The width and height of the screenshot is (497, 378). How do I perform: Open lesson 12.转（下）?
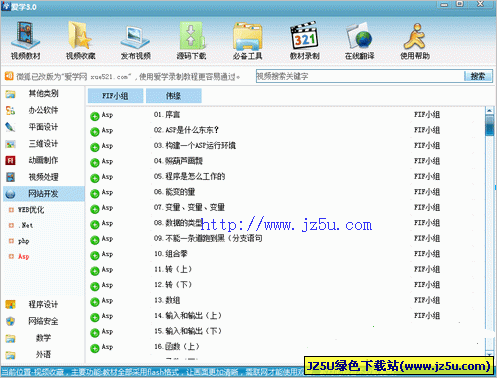[173, 285]
